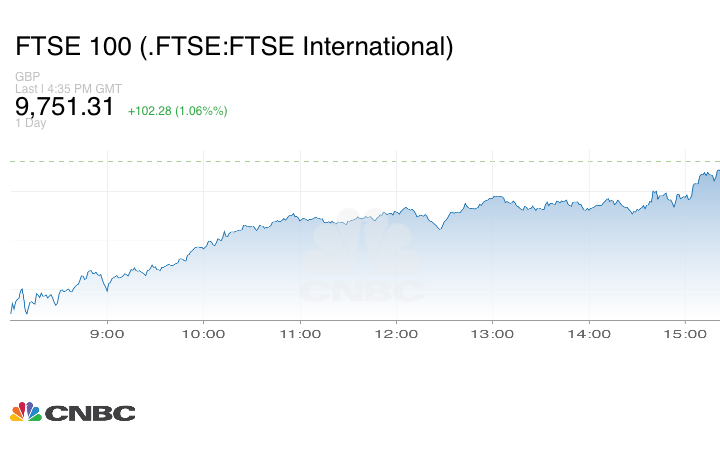Select the 11:00 mark on the time axis

[x=299, y=334]
